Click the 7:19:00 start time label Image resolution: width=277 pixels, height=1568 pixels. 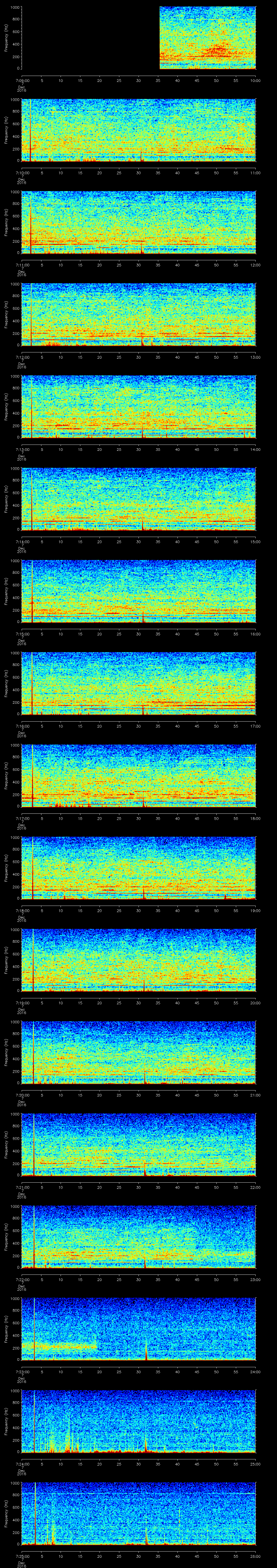point(22,1003)
